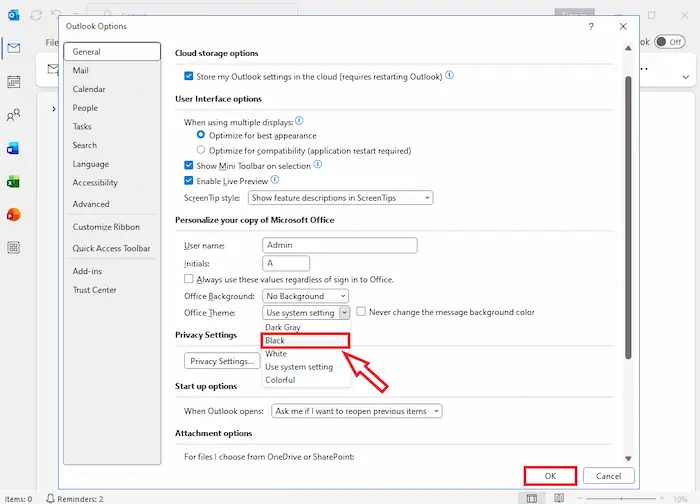Switch to Normal view icon in status bar
The width and height of the screenshot is (700, 504).
point(532,498)
